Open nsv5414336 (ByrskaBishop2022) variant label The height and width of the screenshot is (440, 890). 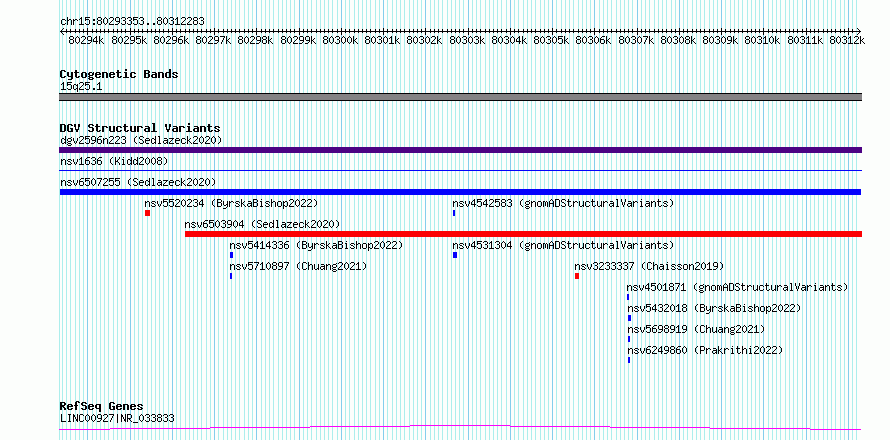coord(316,245)
